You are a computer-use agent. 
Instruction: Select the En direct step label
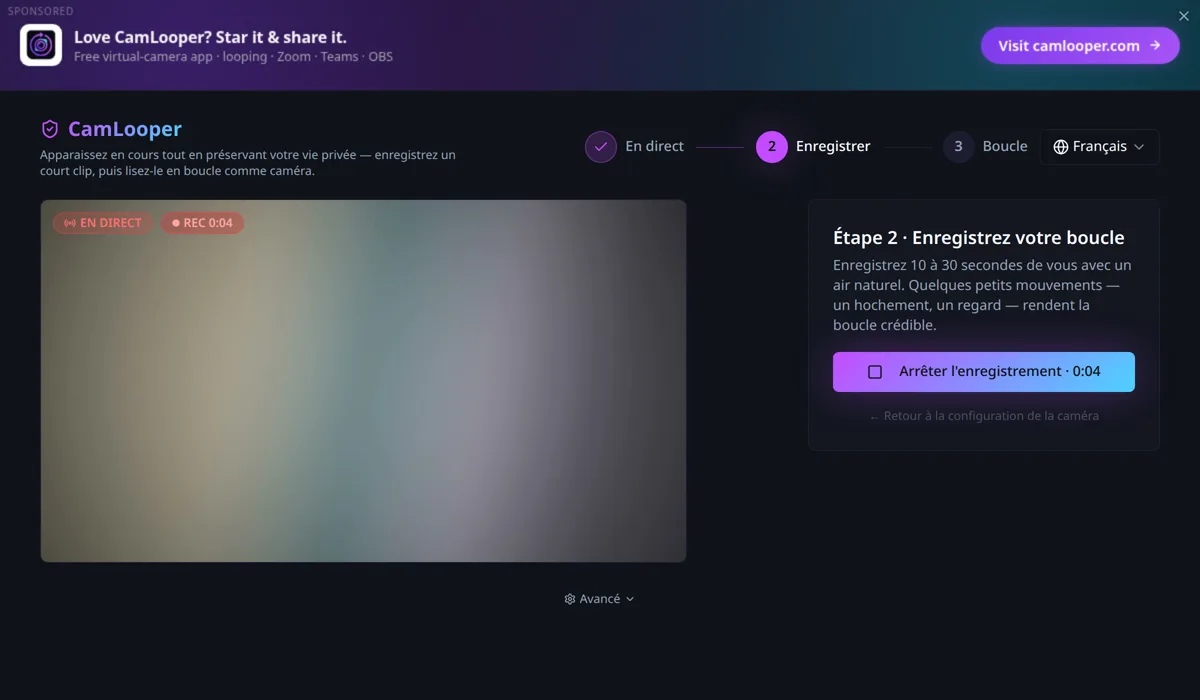pyautogui.click(x=654, y=146)
